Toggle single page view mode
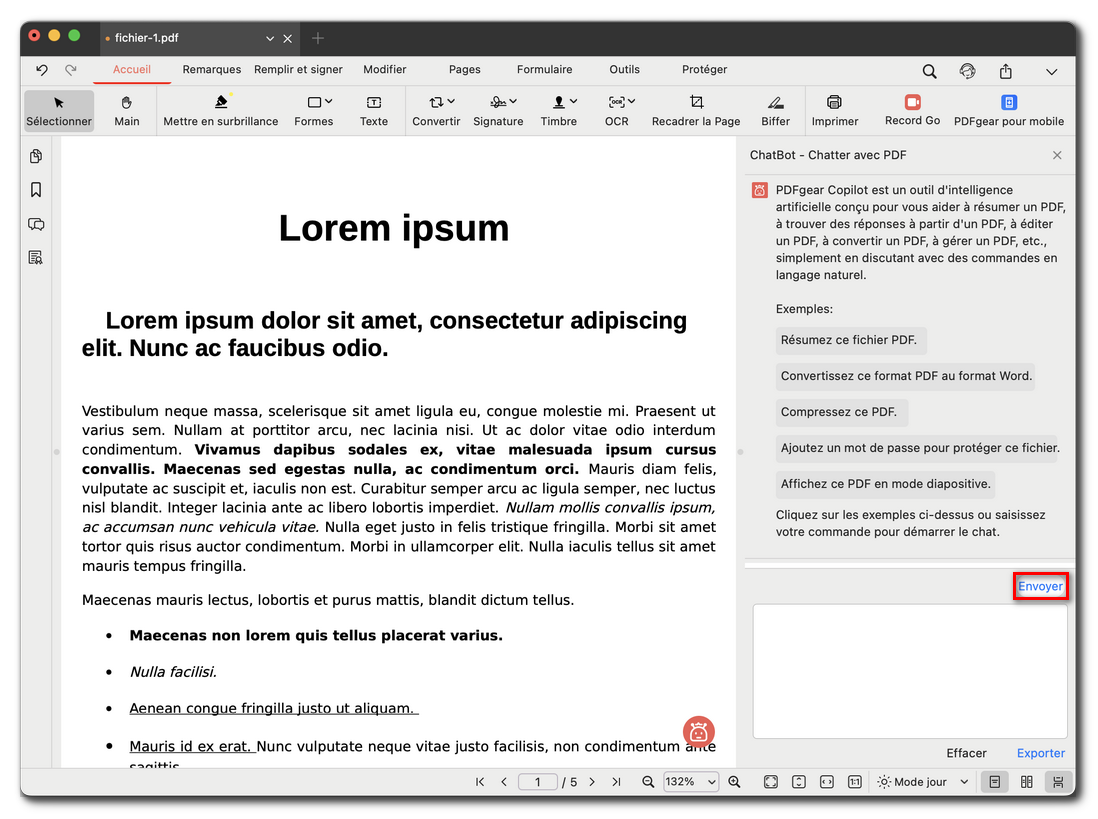 pyautogui.click(x=995, y=782)
